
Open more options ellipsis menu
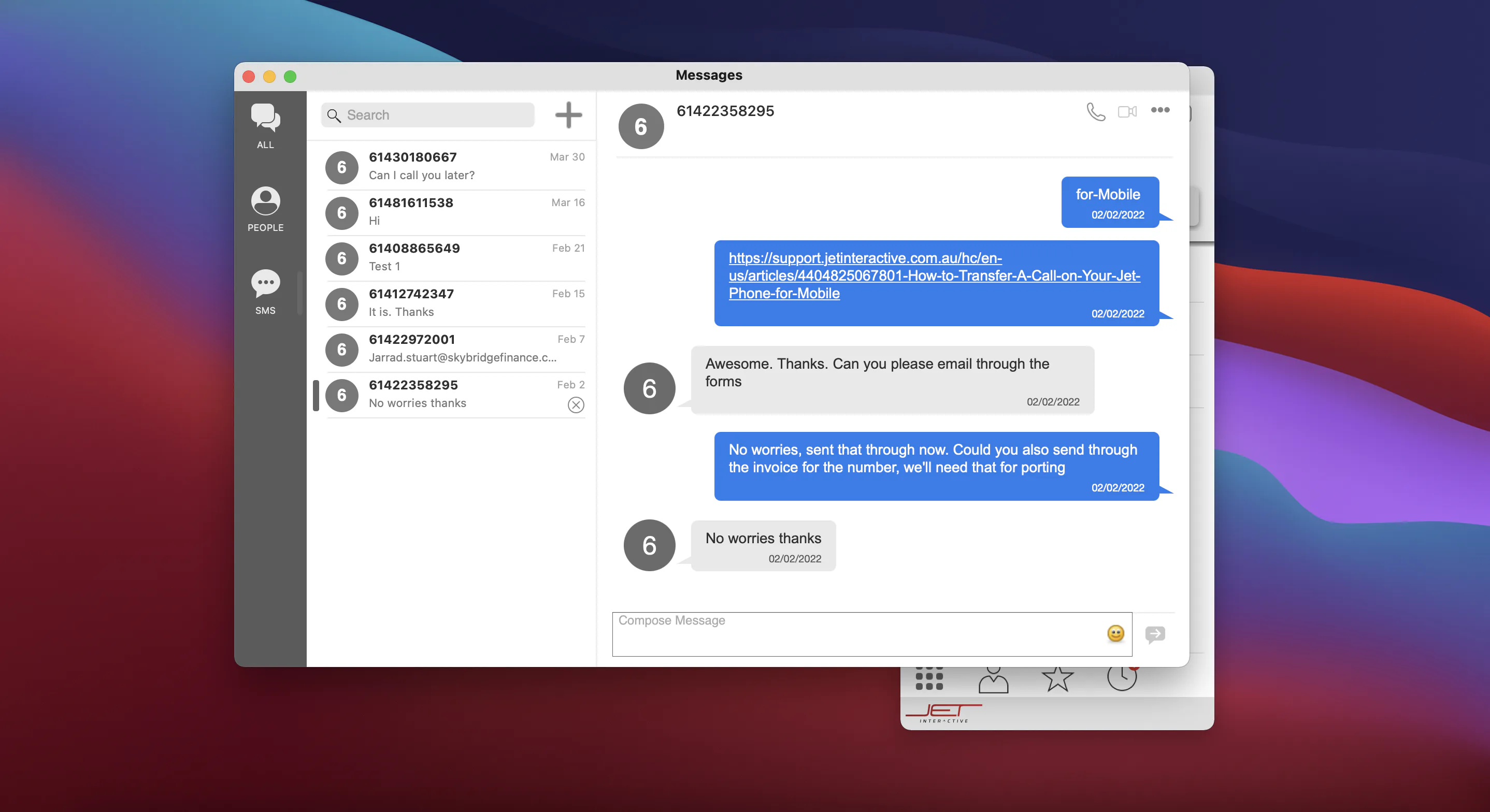click(x=1160, y=110)
